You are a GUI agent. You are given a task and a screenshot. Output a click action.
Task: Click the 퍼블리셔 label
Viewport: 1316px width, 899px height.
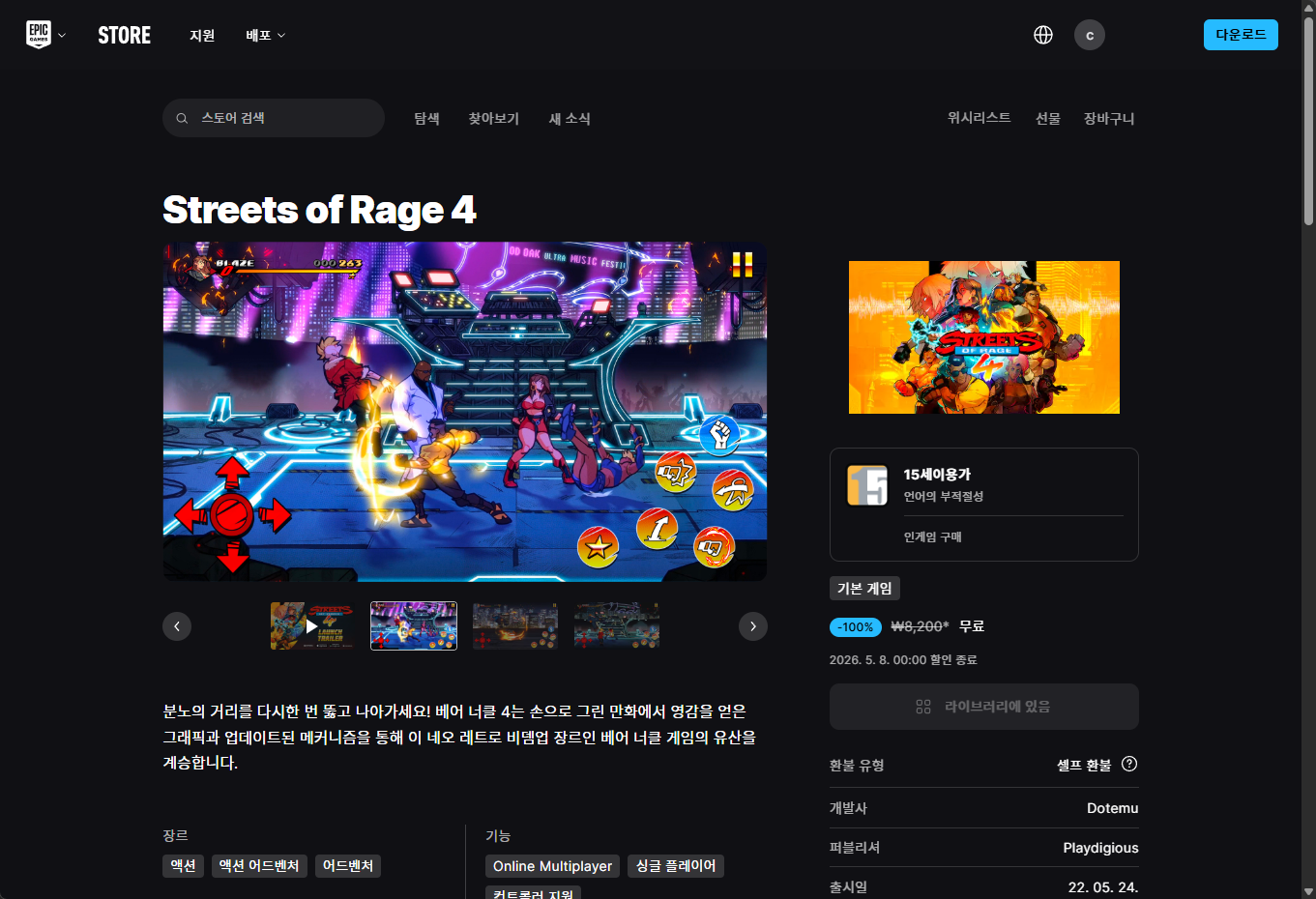click(855, 848)
